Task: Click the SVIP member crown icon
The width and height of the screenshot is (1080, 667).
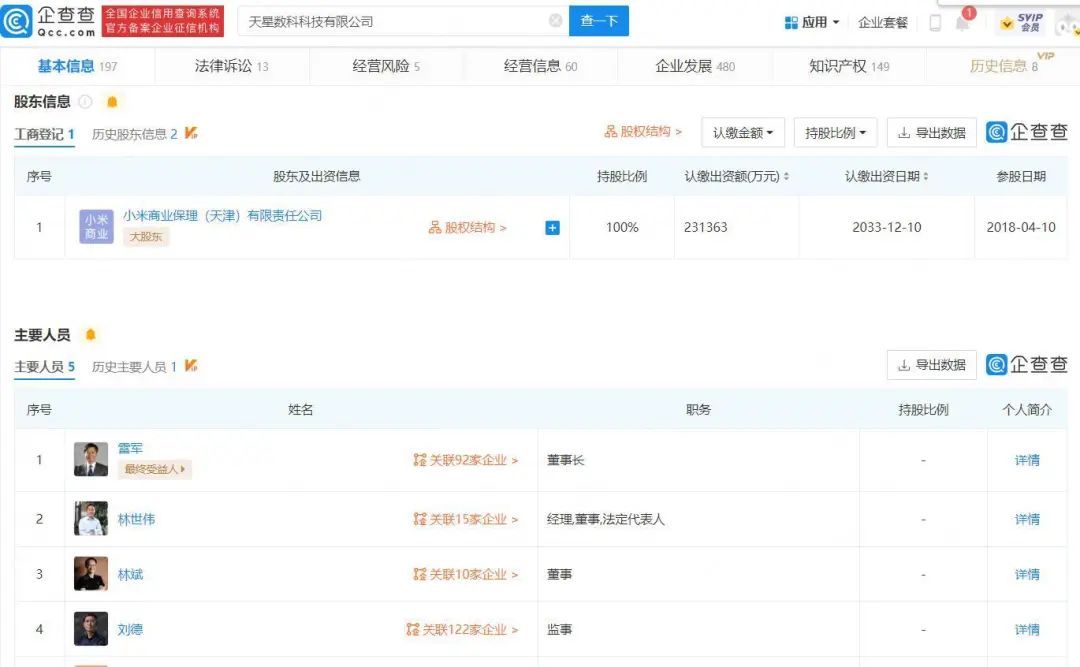Action: pos(1006,23)
